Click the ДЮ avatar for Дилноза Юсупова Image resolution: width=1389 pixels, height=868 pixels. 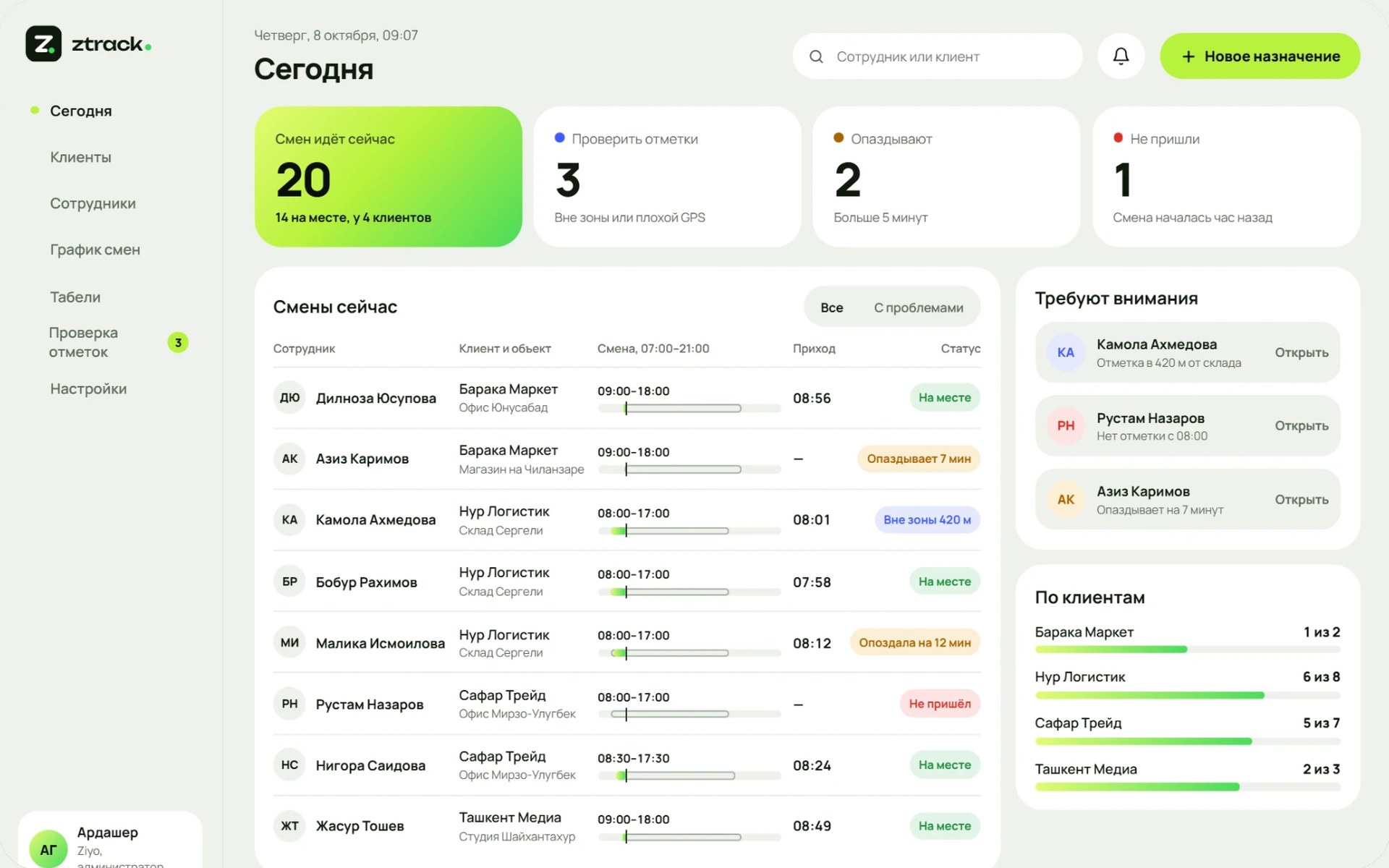click(289, 398)
